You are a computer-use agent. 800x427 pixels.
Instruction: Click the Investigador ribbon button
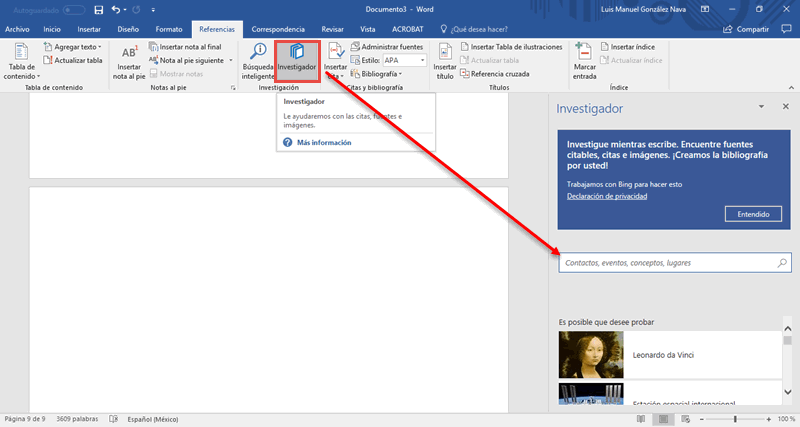(x=297, y=60)
